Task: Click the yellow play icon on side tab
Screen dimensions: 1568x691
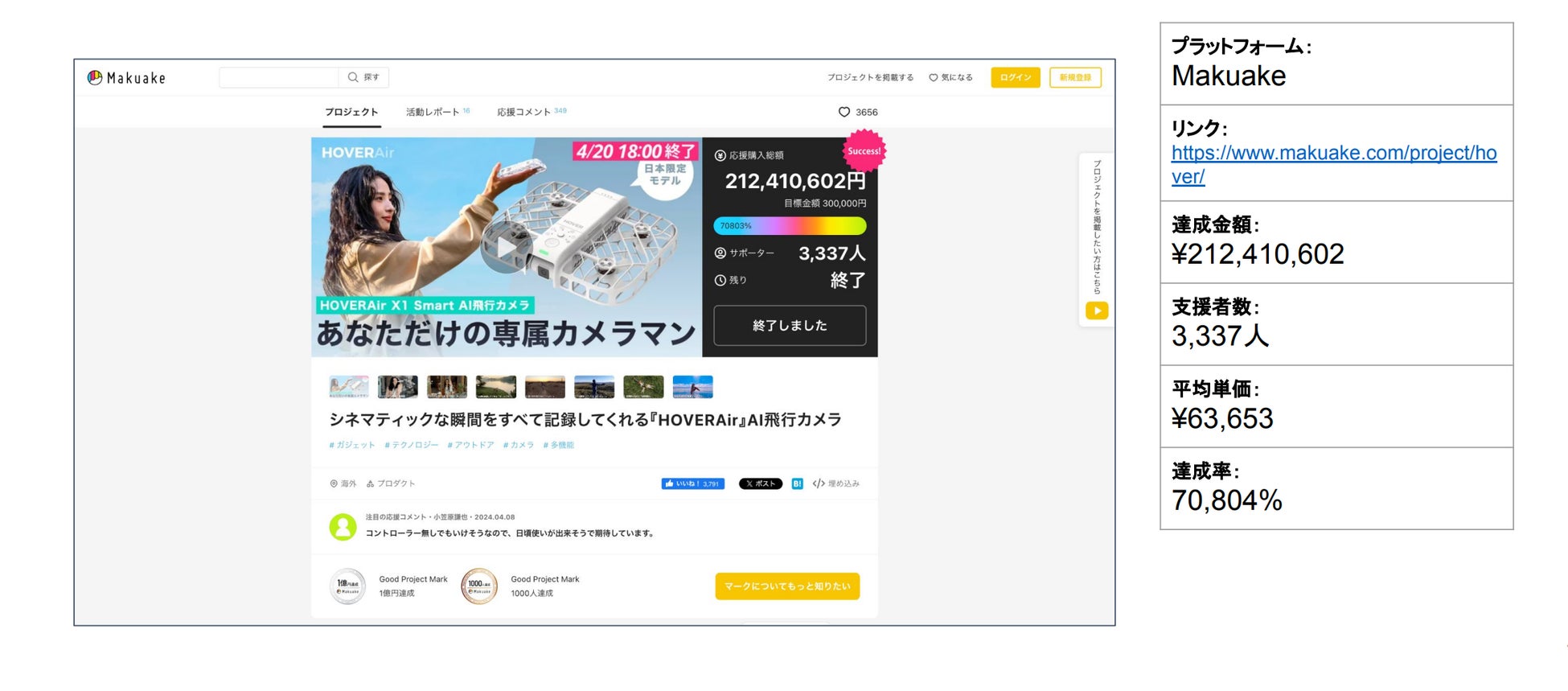Action: click(x=1097, y=311)
